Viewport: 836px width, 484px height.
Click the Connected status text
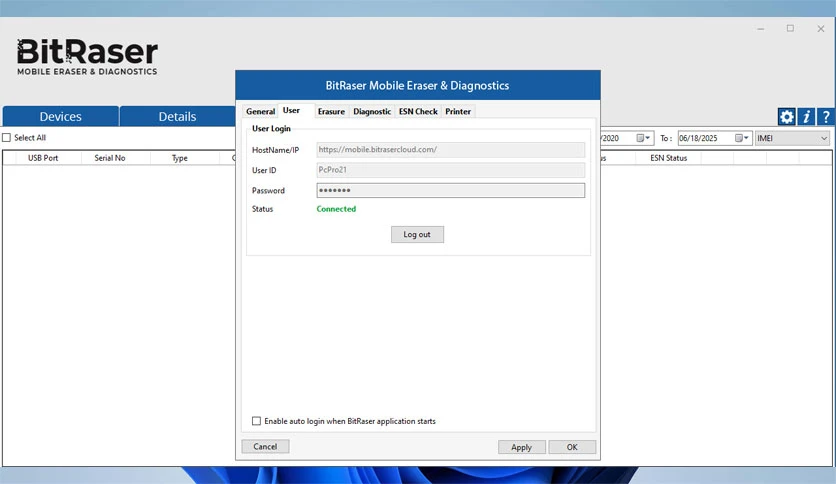click(x=336, y=209)
